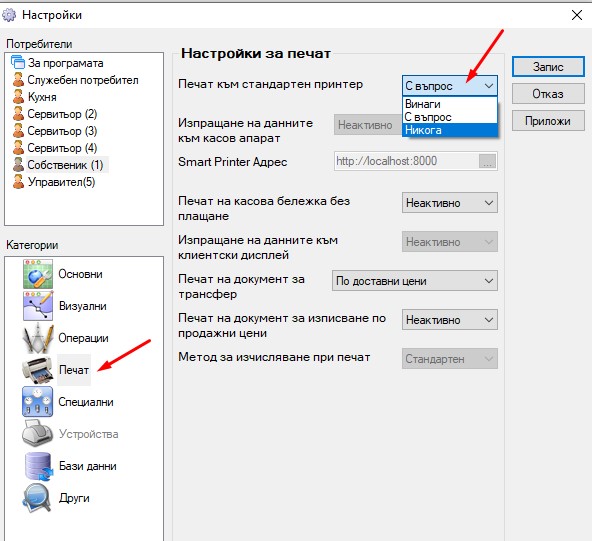Screen dimensions: 592x541
Task: Select the Печат printer icon
Action: [x=38, y=370]
